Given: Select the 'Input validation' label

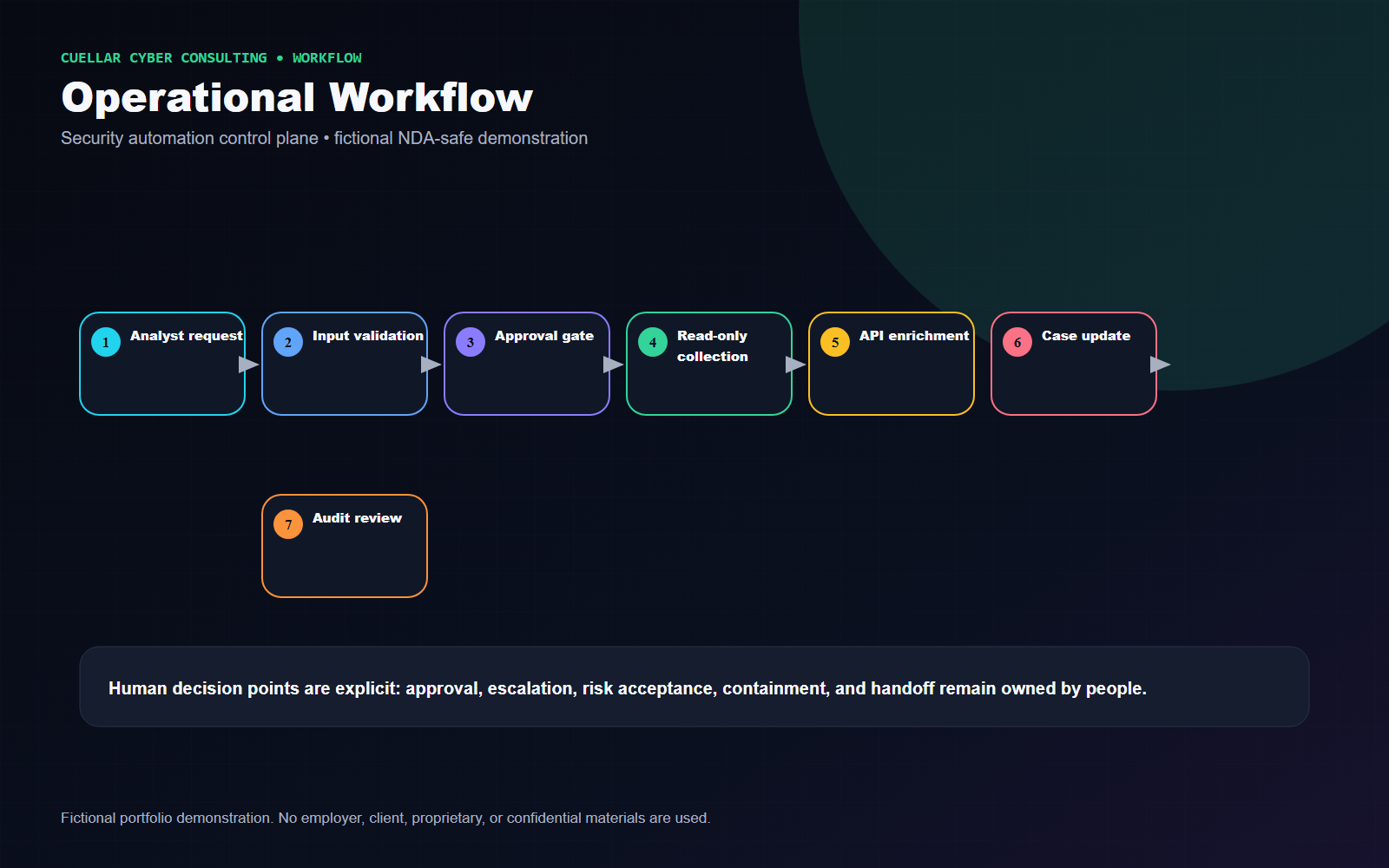Looking at the screenshot, I should click(x=368, y=336).
